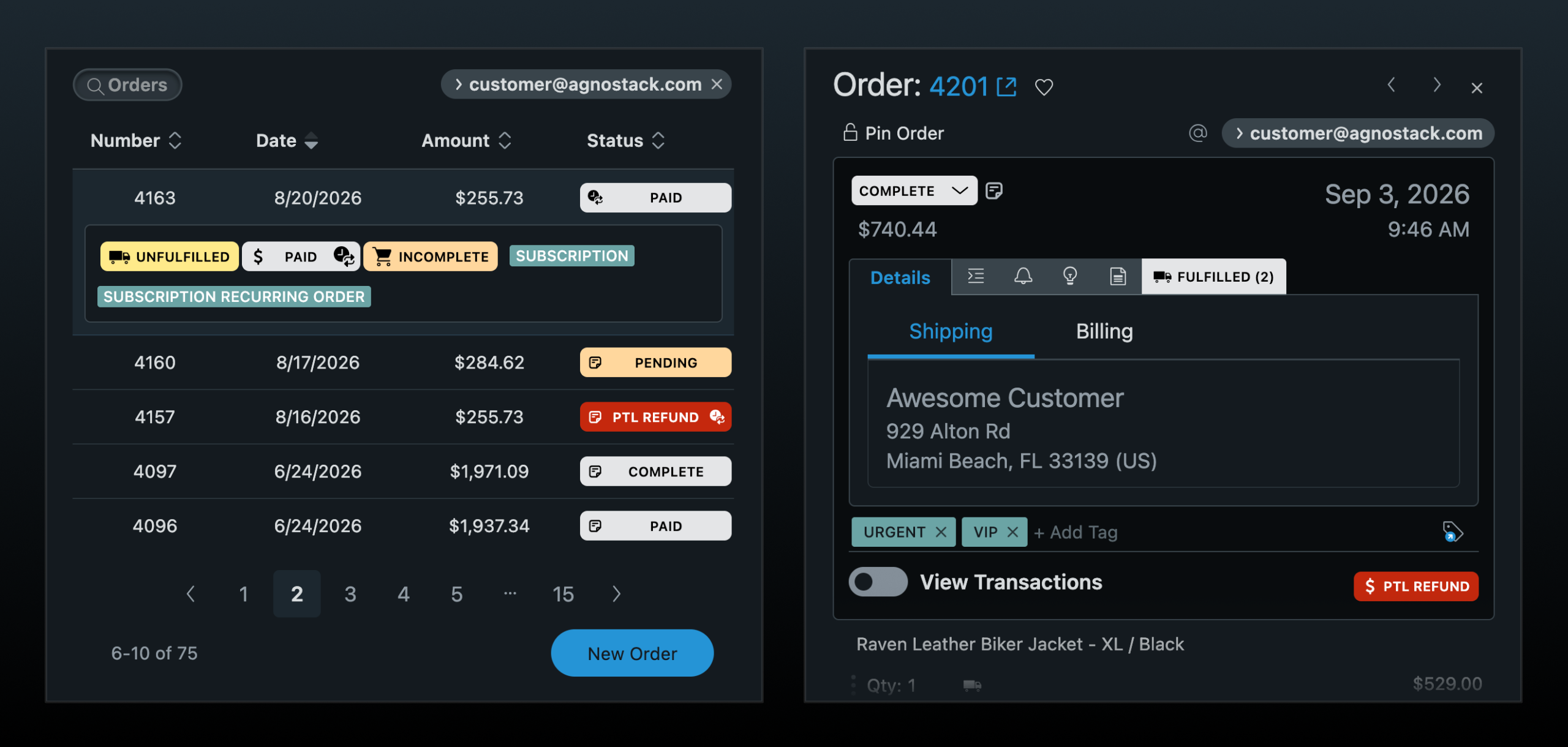
Task: Remove the VIP tag
Action: click(1012, 532)
